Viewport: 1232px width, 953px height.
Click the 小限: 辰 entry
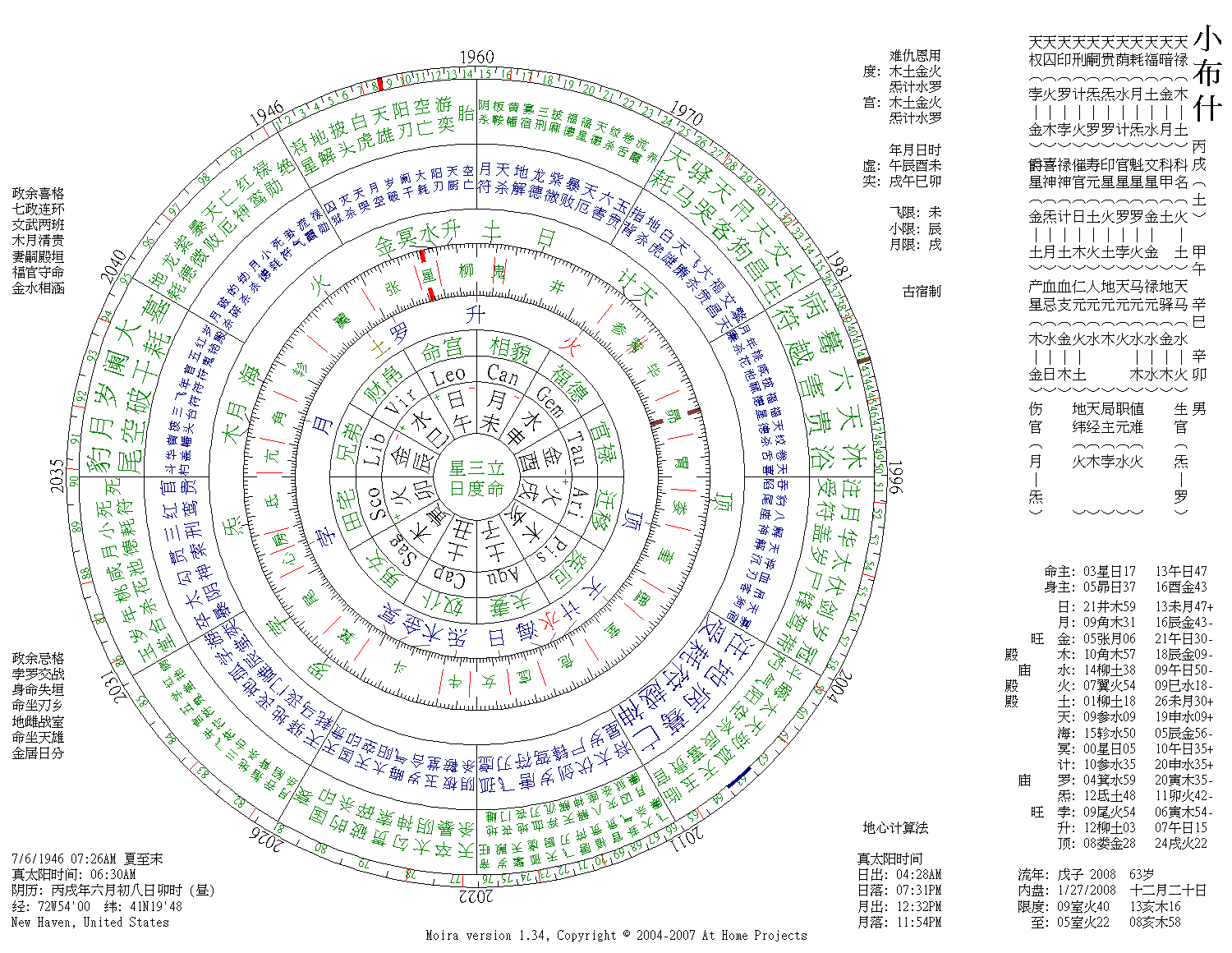click(915, 228)
